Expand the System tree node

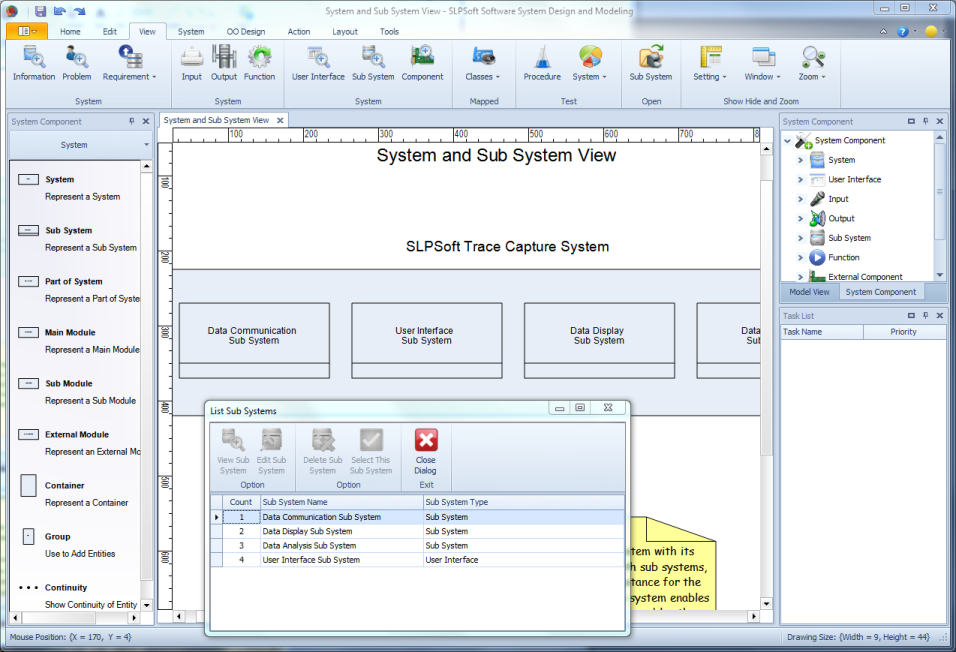[801, 160]
